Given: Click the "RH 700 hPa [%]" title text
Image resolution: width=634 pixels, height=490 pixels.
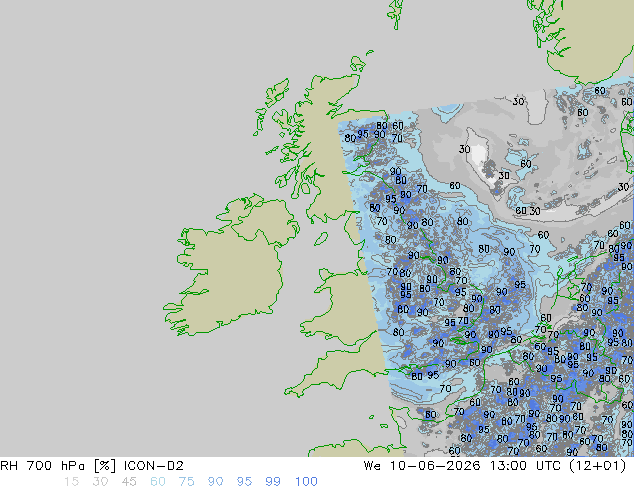Looking at the screenshot, I should click(x=58, y=466).
